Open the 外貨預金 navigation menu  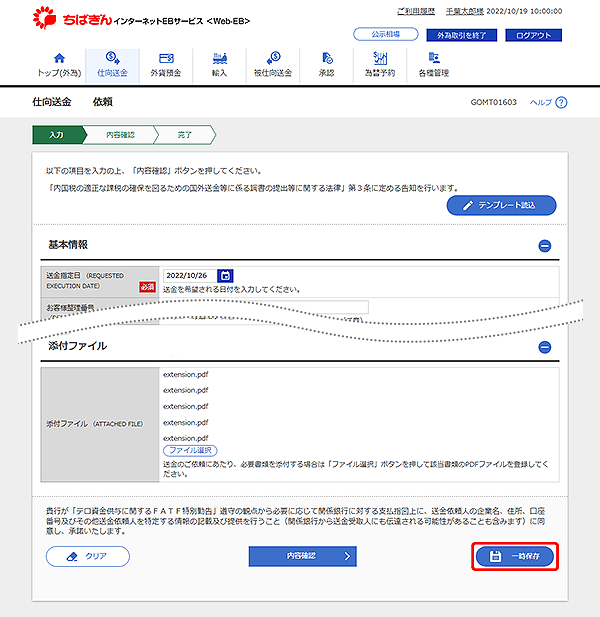pos(166,65)
